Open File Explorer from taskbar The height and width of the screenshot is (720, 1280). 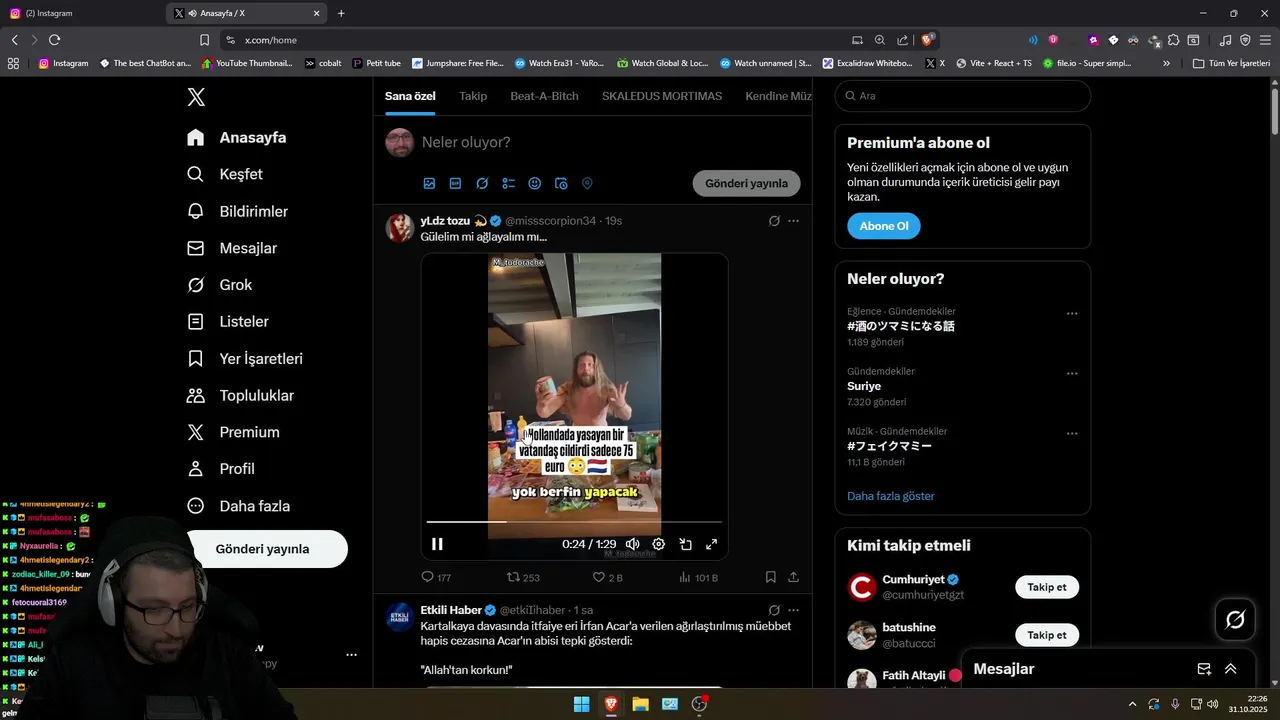[640, 704]
